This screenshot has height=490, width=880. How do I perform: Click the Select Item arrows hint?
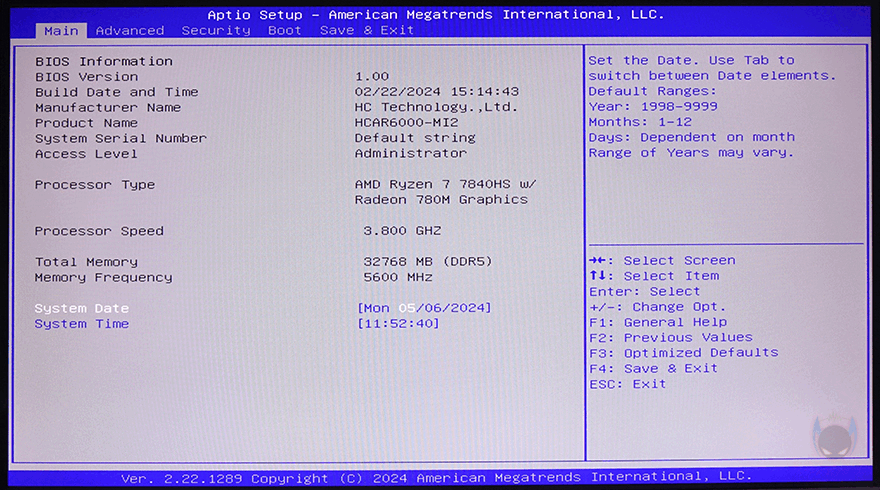click(x=654, y=276)
